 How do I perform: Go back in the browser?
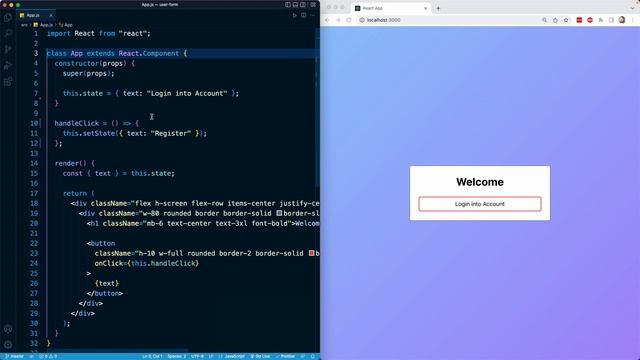coord(327,20)
